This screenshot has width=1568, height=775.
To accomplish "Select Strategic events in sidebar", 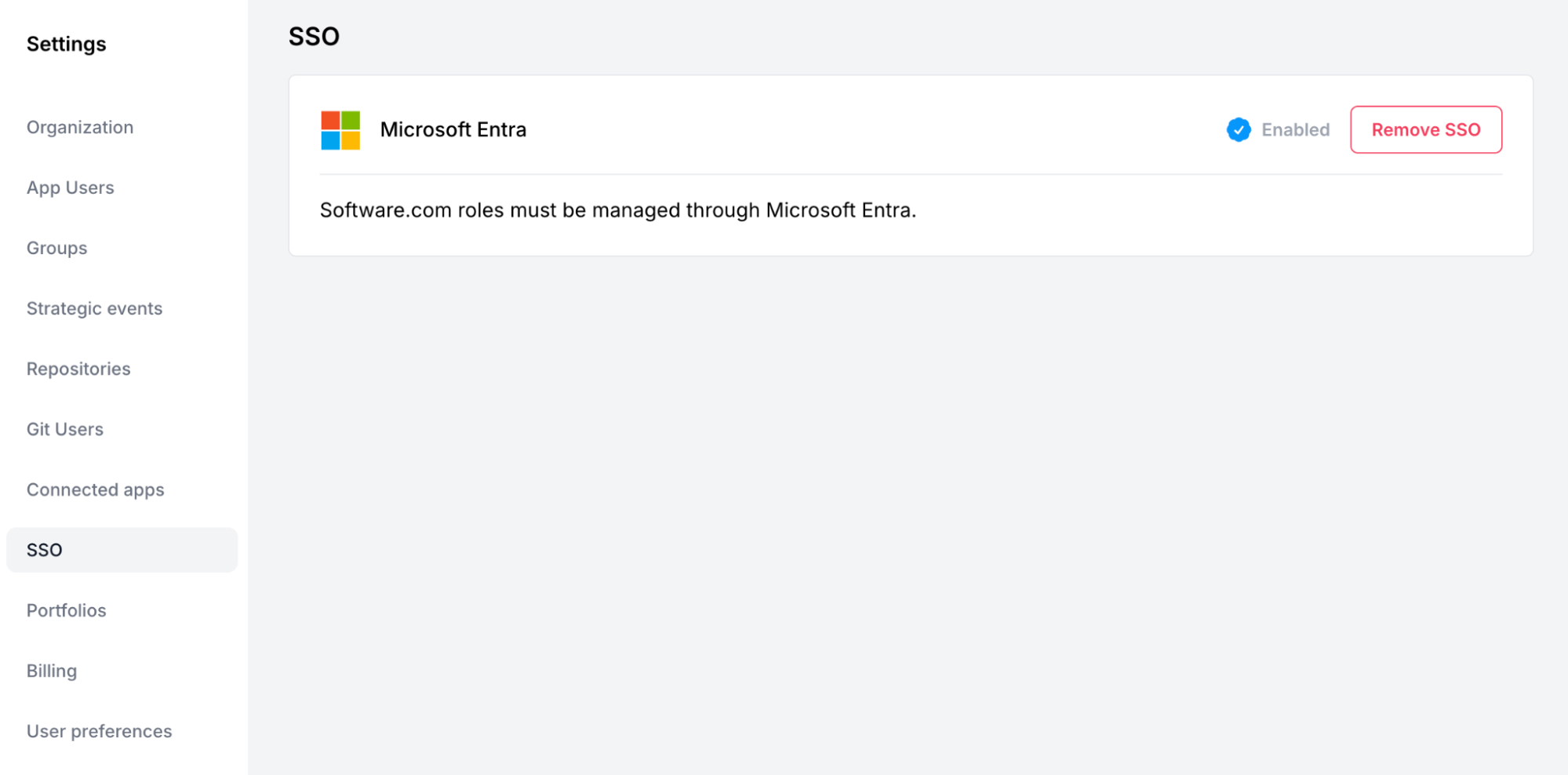I will pyautogui.click(x=94, y=308).
